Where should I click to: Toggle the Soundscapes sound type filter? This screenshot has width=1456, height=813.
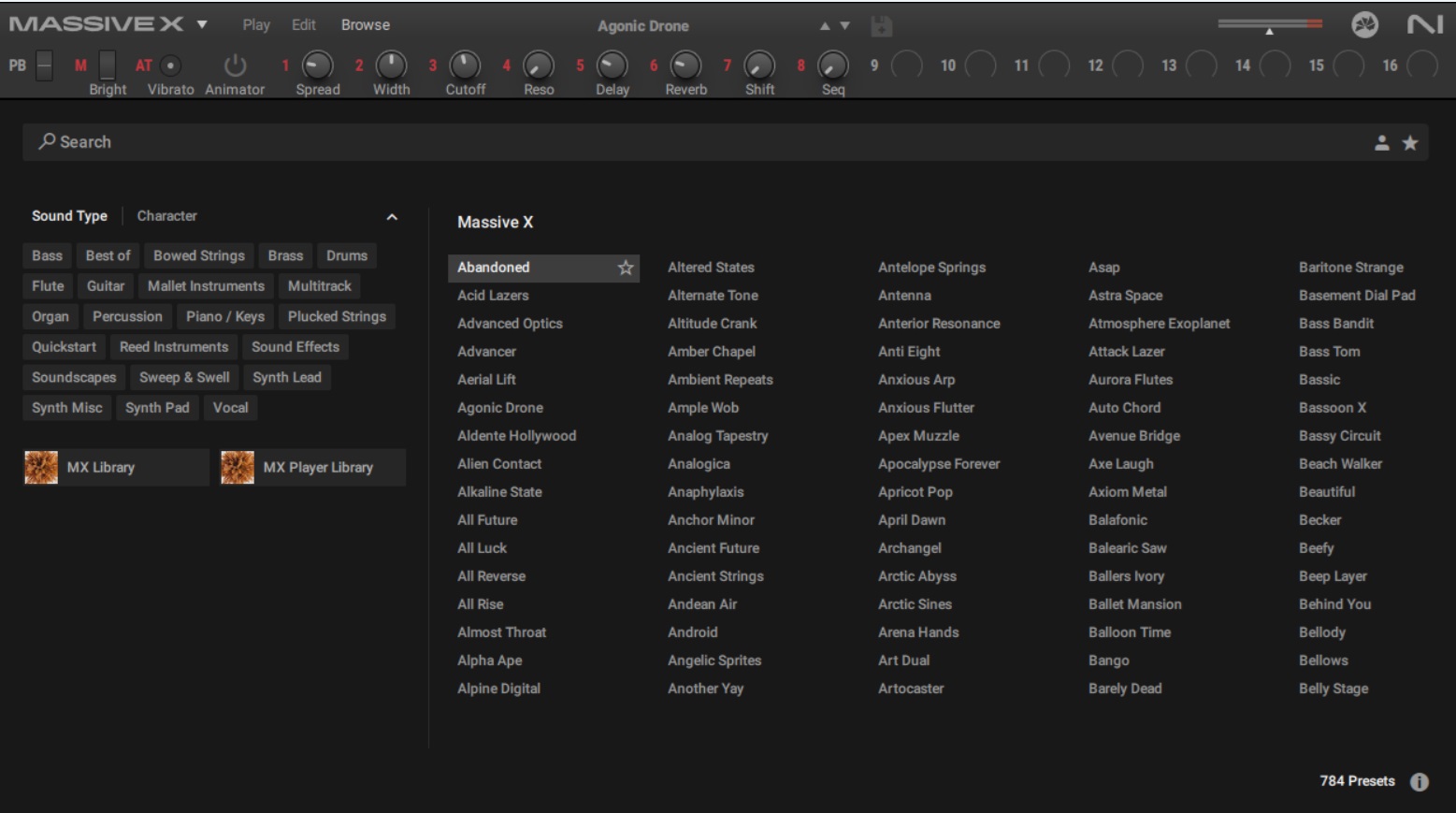pyautogui.click(x=74, y=377)
